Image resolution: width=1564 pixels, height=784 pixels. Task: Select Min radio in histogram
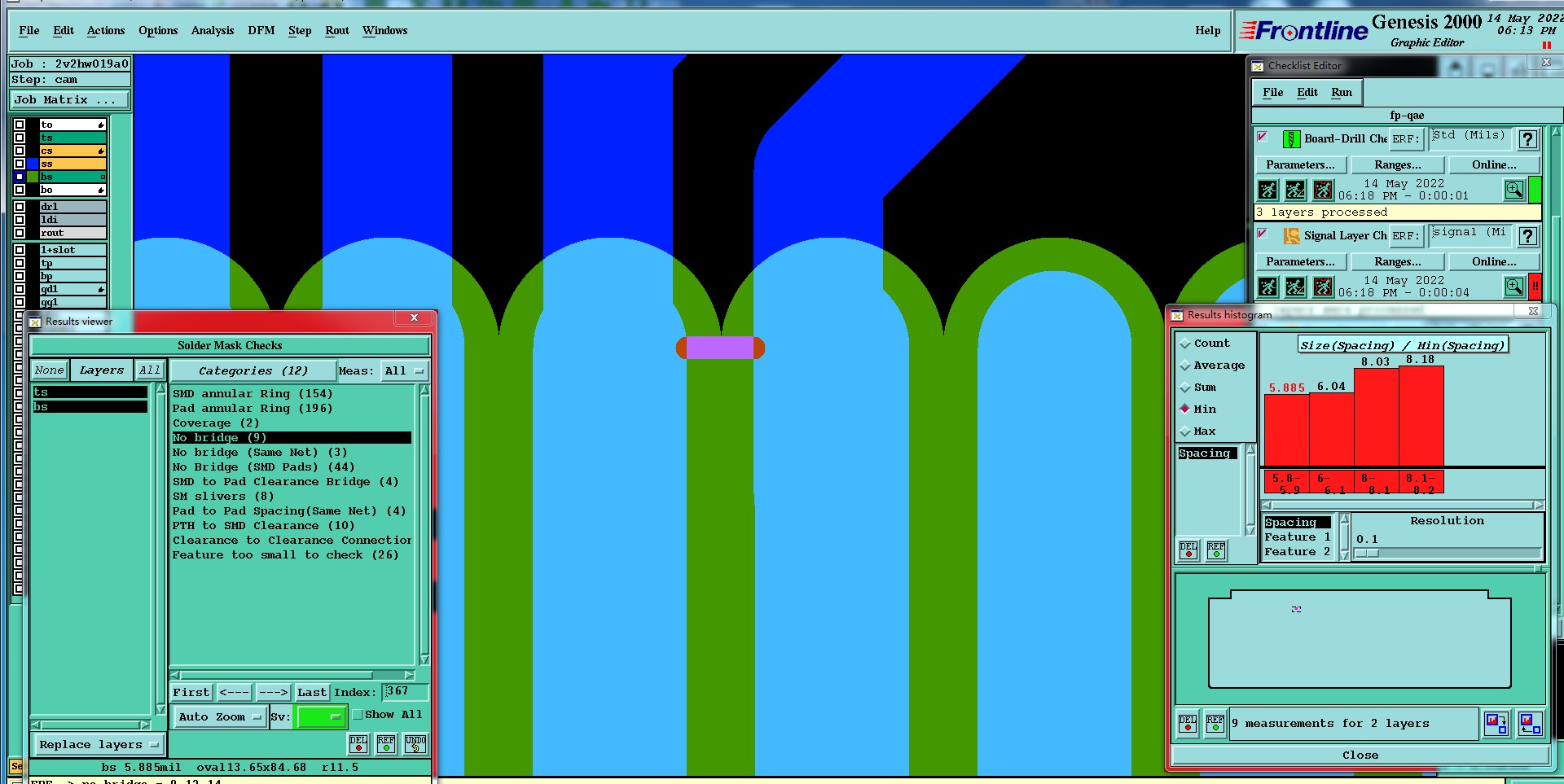pos(1185,409)
